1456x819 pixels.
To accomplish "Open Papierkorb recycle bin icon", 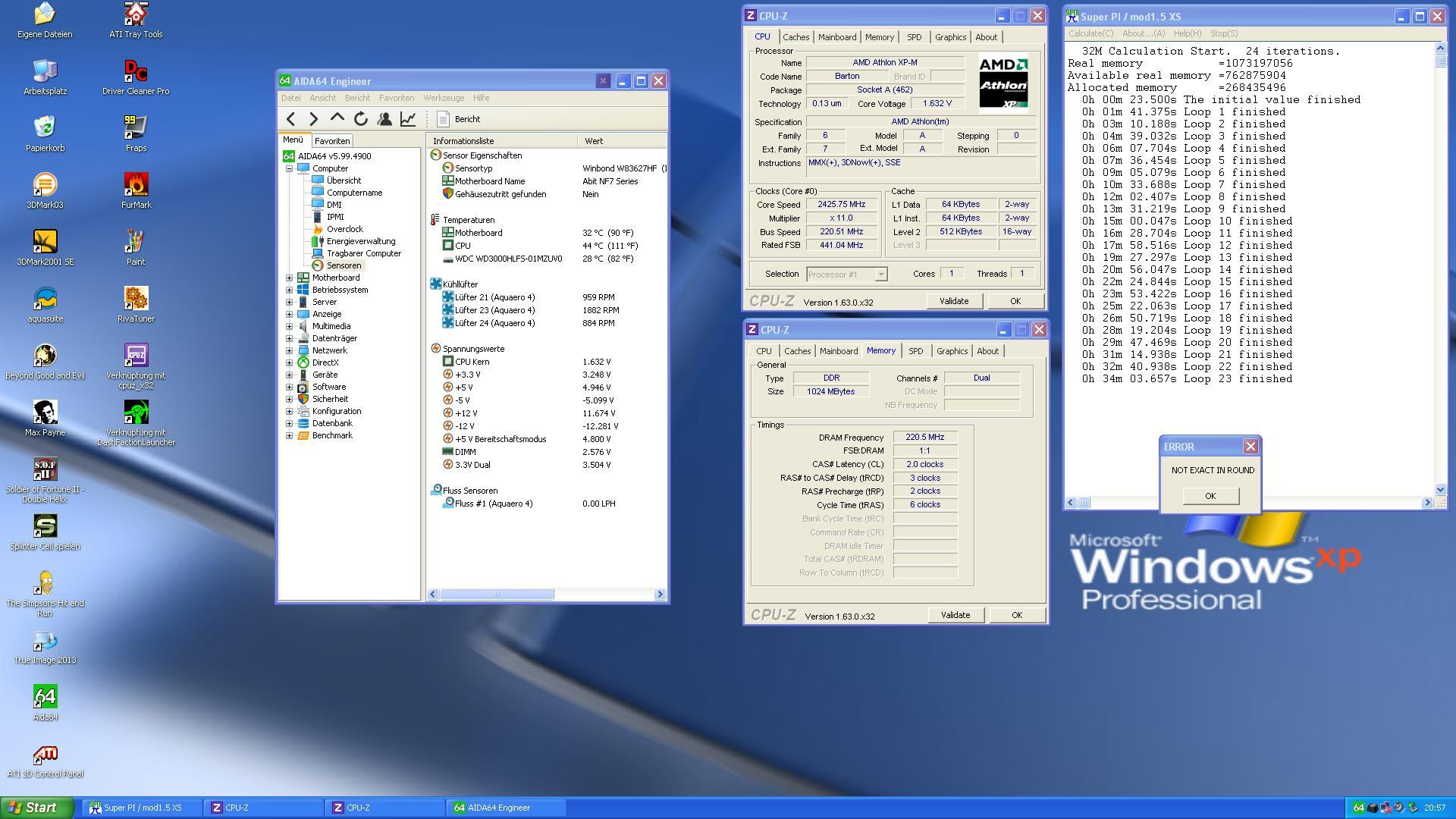I will pos(45,134).
